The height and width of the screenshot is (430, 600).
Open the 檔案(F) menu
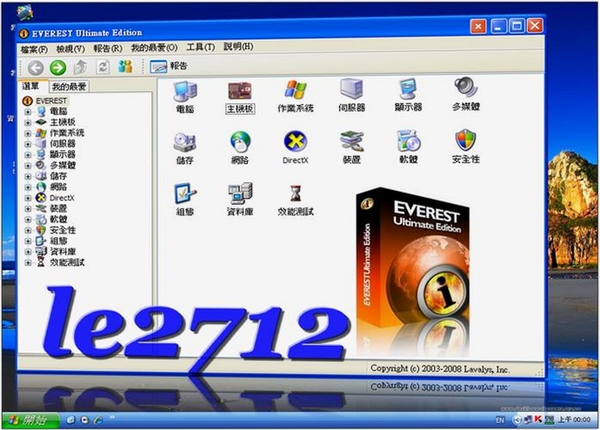point(34,50)
